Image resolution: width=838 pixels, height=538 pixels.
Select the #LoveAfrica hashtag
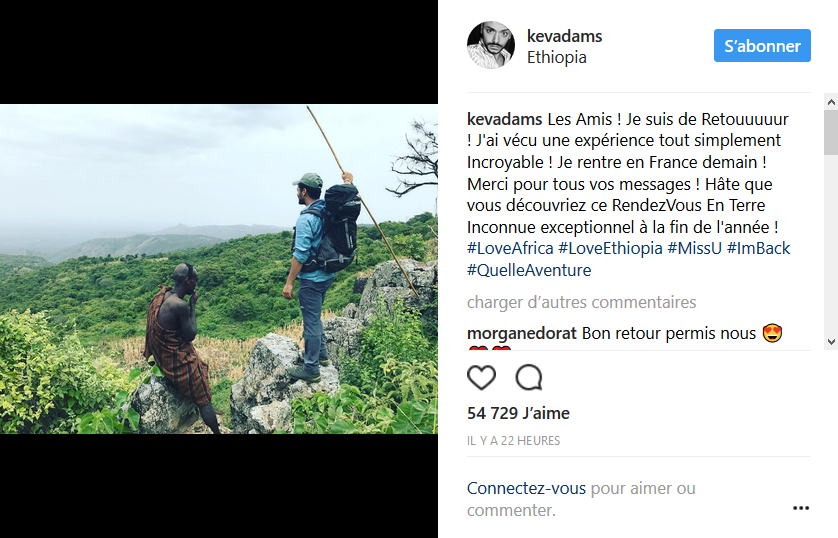click(510, 248)
